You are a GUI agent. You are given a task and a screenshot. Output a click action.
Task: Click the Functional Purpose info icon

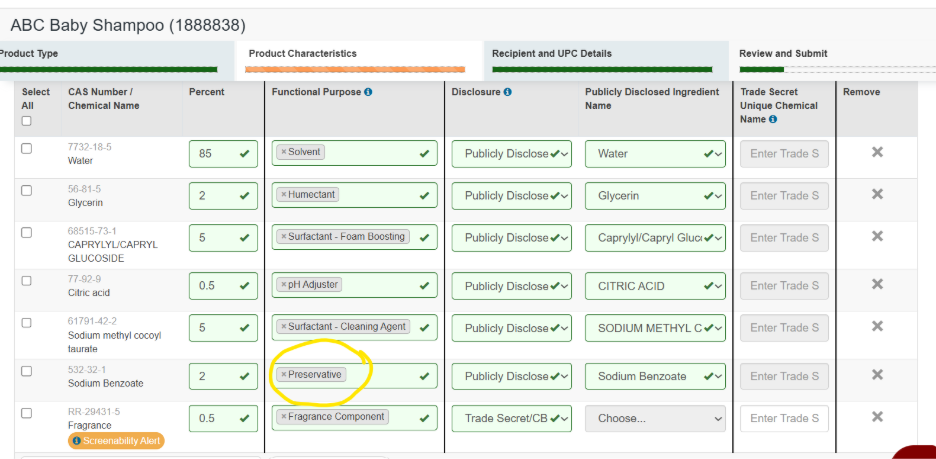pos(368,92)
